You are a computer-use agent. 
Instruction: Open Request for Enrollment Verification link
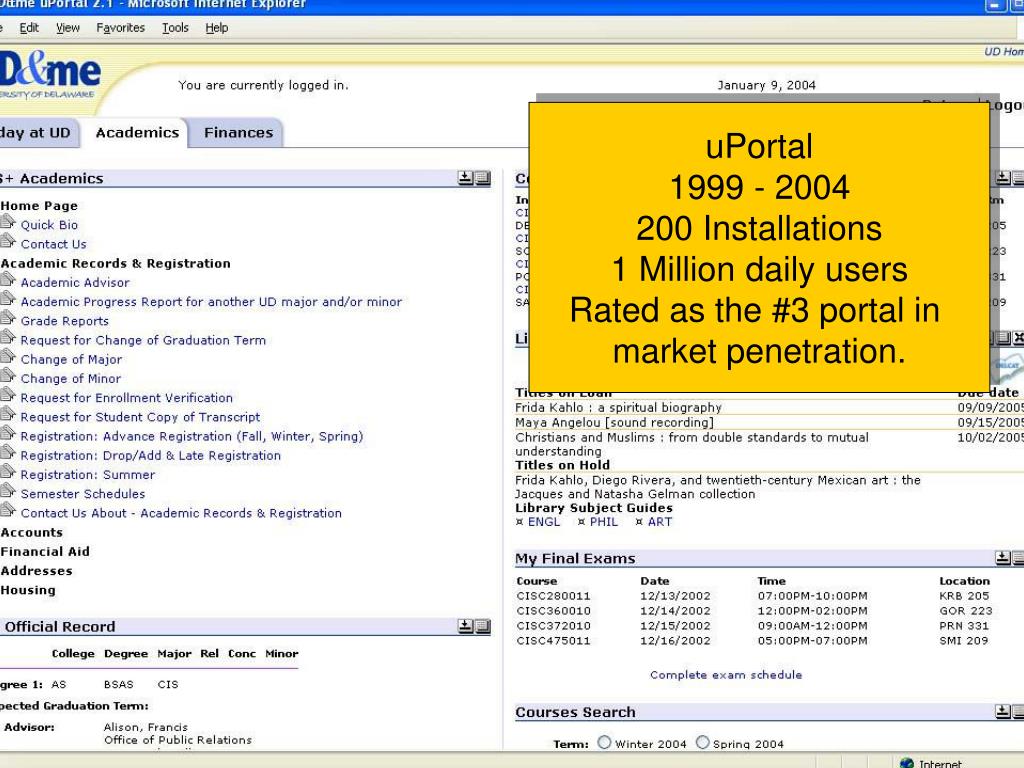(x=127, y=398)
